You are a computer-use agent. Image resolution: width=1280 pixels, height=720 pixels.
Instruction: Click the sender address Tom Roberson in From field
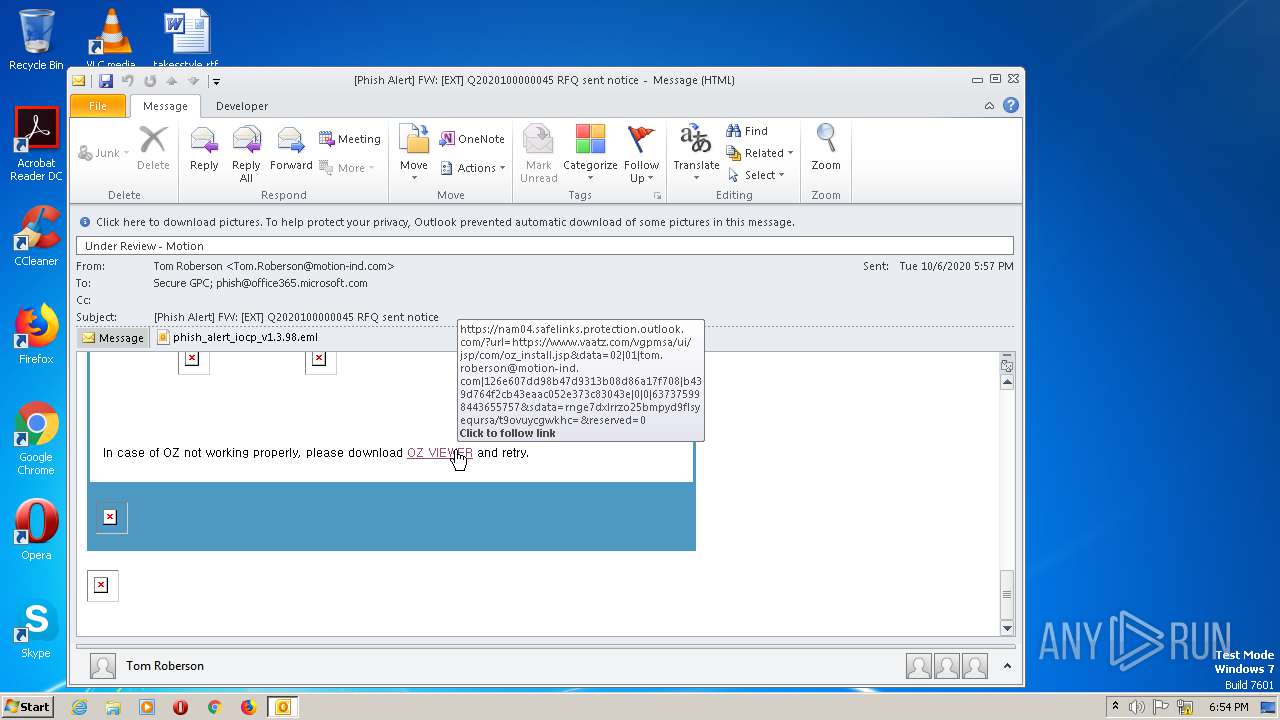point(274,266)
